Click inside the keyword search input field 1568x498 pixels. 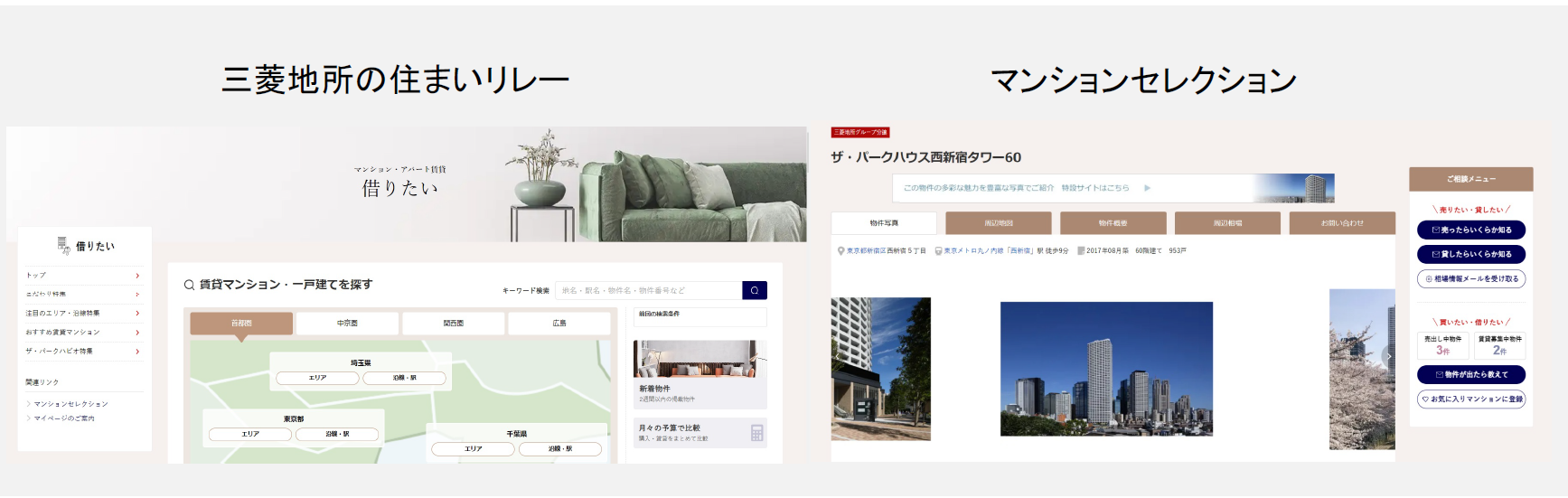(648, 290)
